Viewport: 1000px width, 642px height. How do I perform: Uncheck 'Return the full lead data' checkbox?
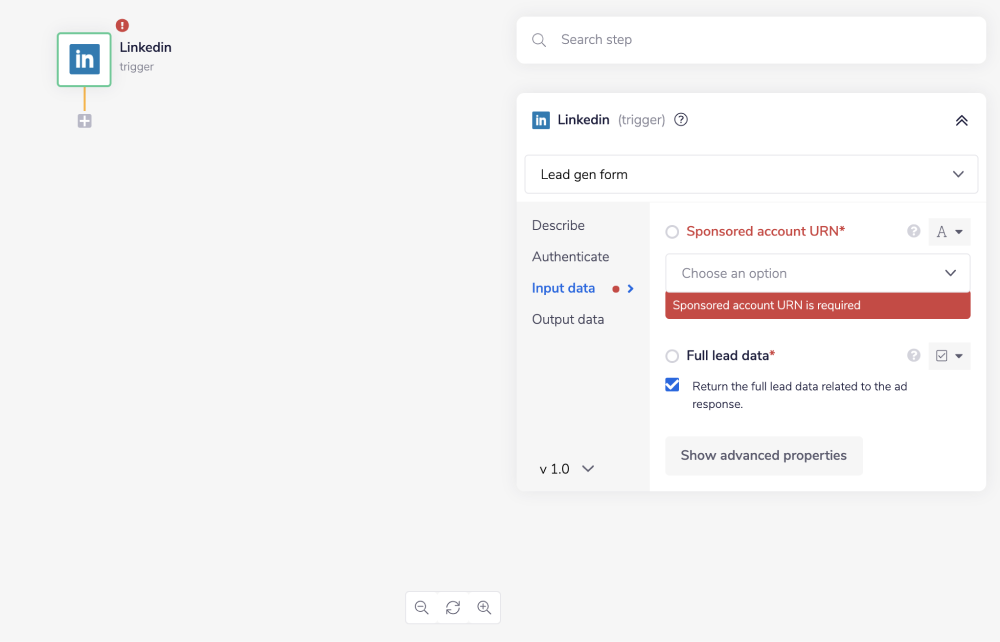point(672,384)
